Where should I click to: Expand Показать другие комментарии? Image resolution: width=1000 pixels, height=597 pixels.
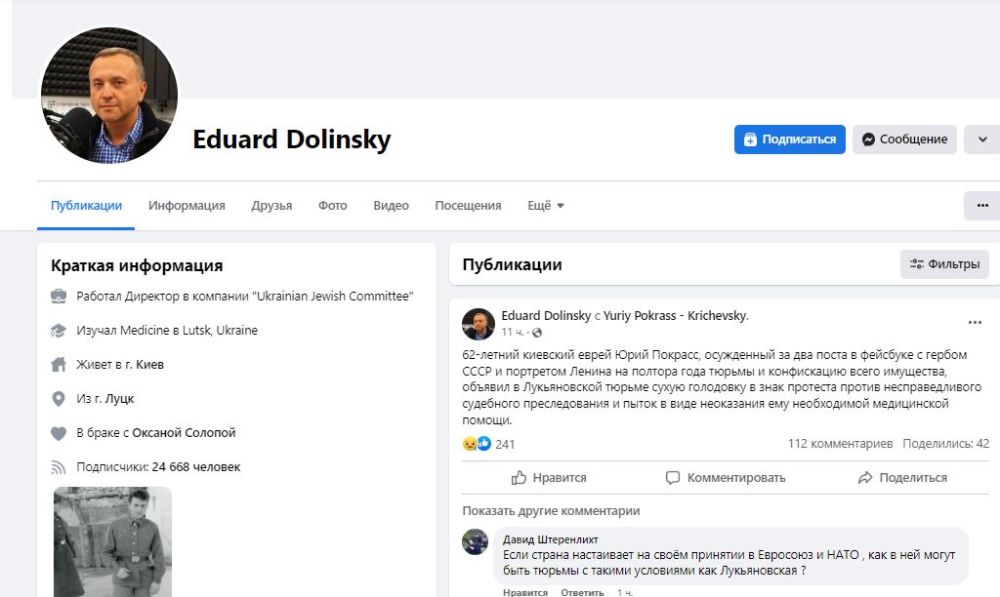(x=551, y=511)
